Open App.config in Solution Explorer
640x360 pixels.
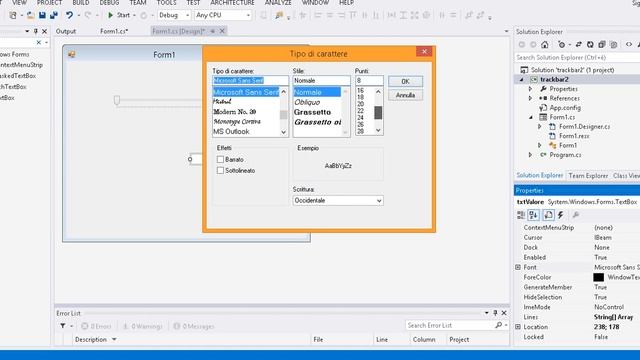click(x=565, y=108)
